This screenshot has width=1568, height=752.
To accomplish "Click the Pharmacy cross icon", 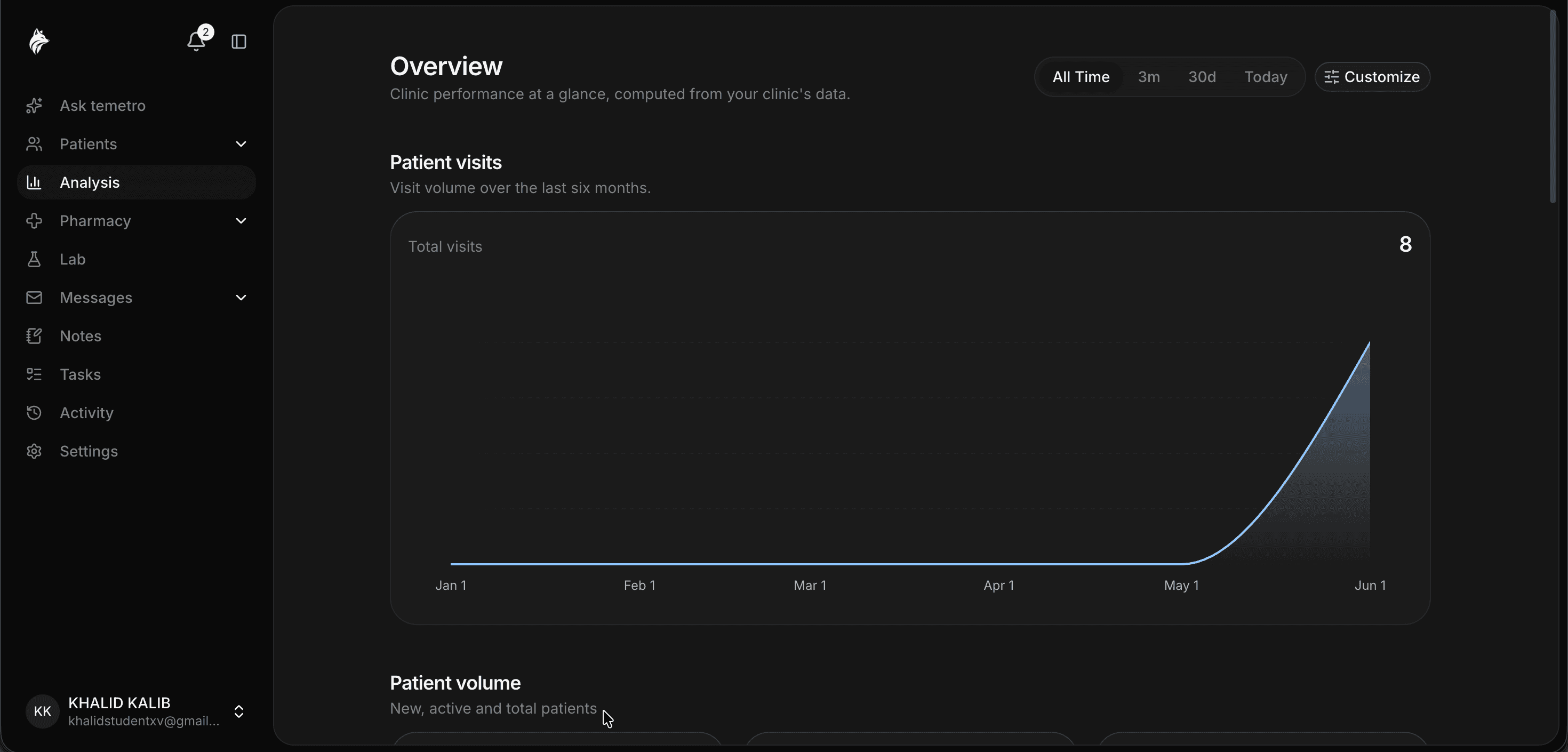I will point(34,220).
